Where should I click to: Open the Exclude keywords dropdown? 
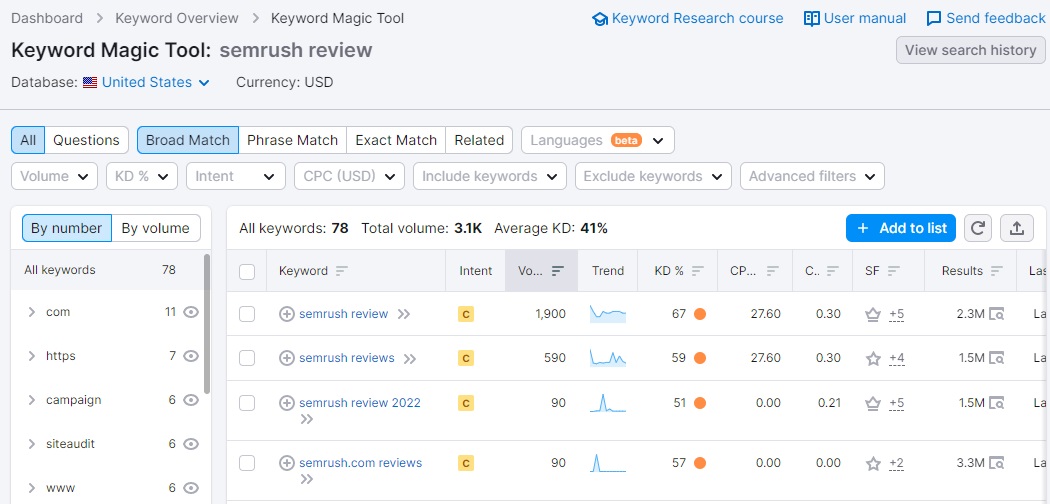[x=653, y=176]
